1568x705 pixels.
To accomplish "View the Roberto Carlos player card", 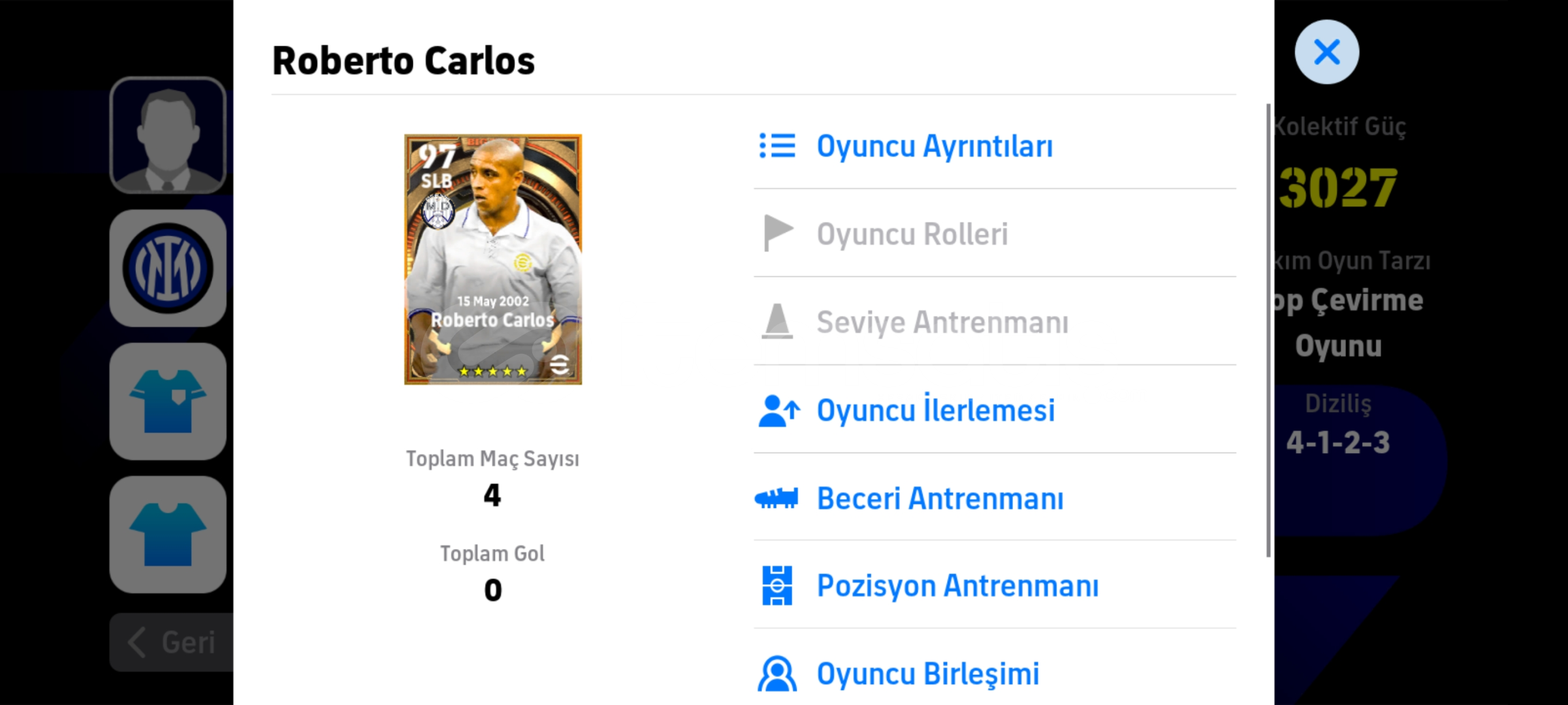I will (x=493, y=259).
